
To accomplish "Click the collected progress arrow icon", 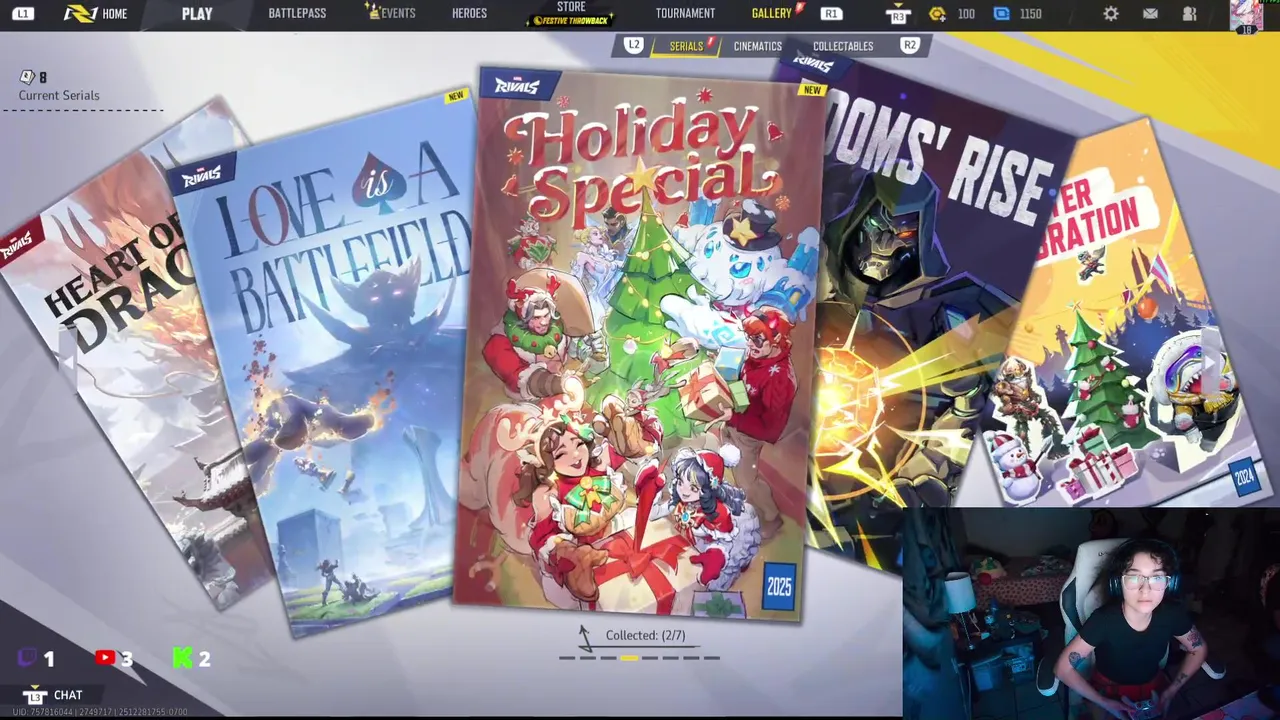I will 585,638.
